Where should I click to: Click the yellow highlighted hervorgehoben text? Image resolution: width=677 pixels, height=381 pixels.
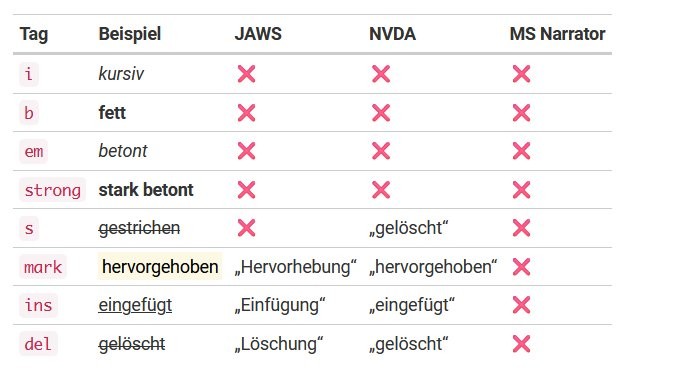click(x=160, y=267)
